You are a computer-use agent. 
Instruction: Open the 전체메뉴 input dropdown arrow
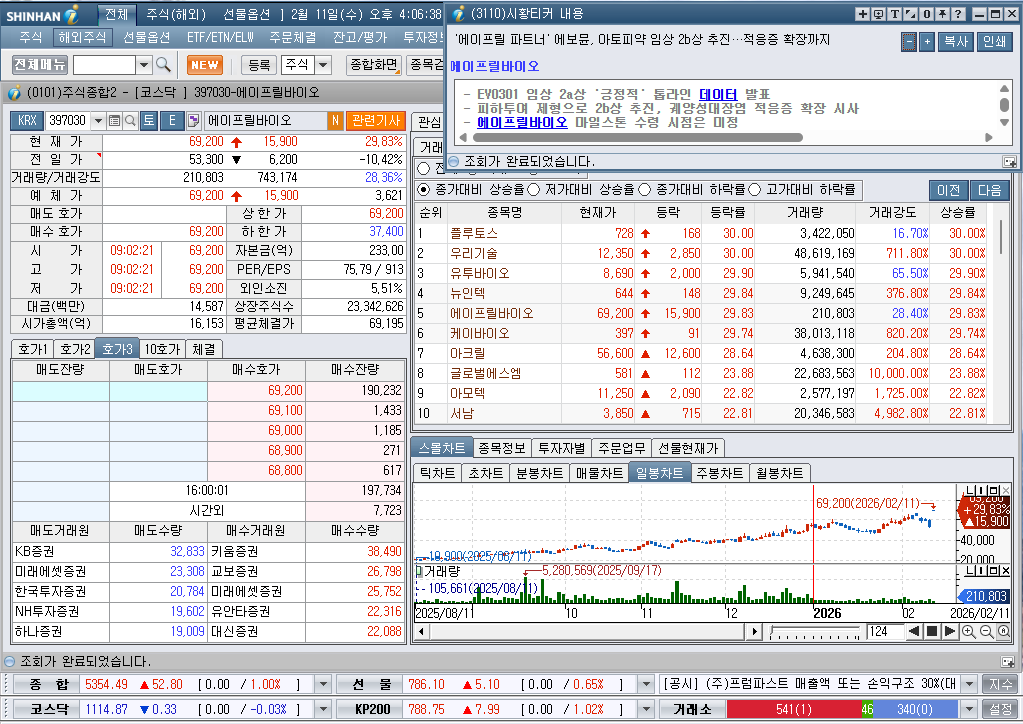pyautogui.click(x=144, y=65)
